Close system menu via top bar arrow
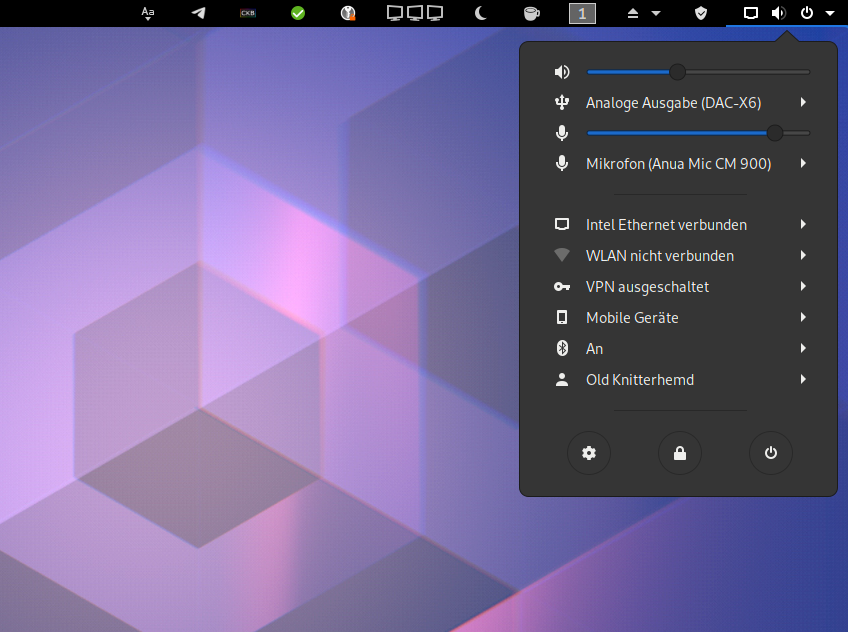Viewport: 848px width, 632px height. tap(830, 13)
